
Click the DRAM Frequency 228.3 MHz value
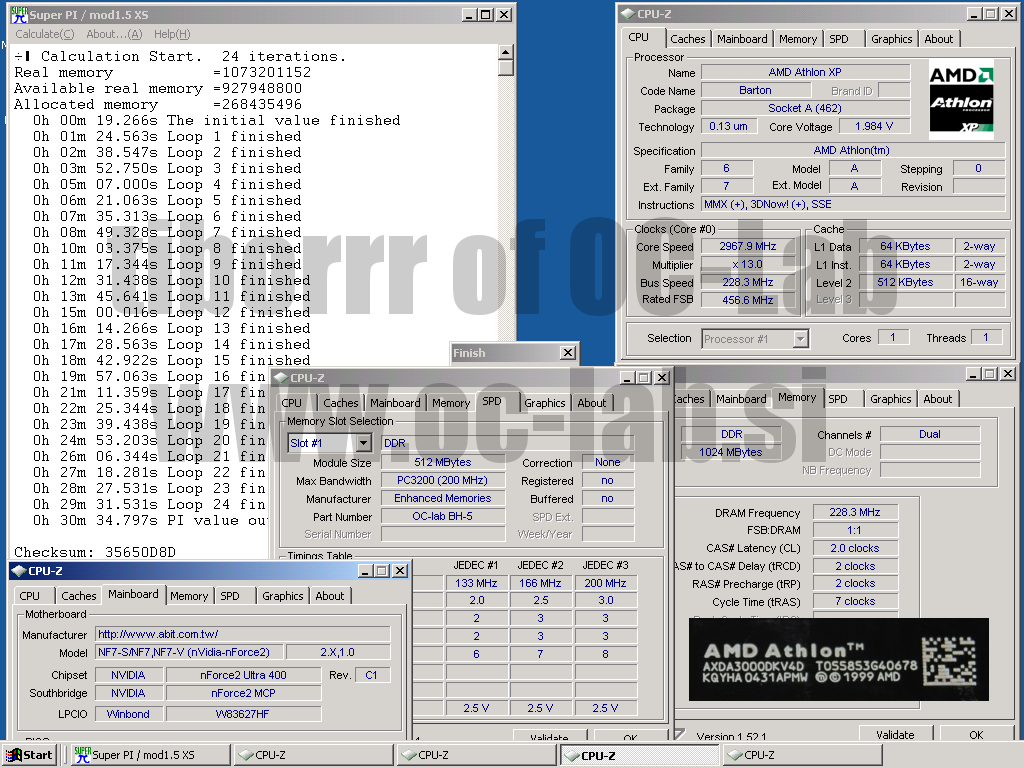pos(855,513)
